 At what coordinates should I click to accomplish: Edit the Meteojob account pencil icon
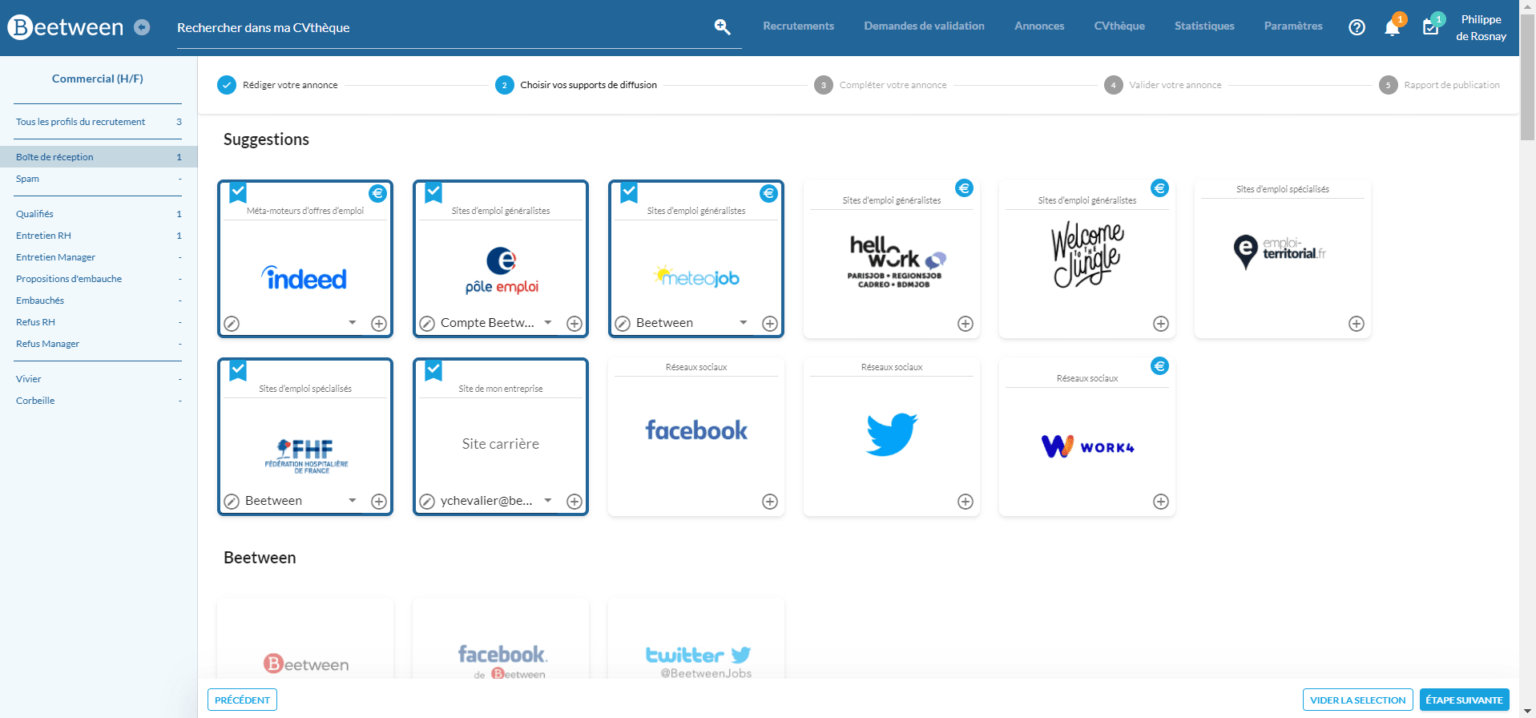[x=622, y=323]
